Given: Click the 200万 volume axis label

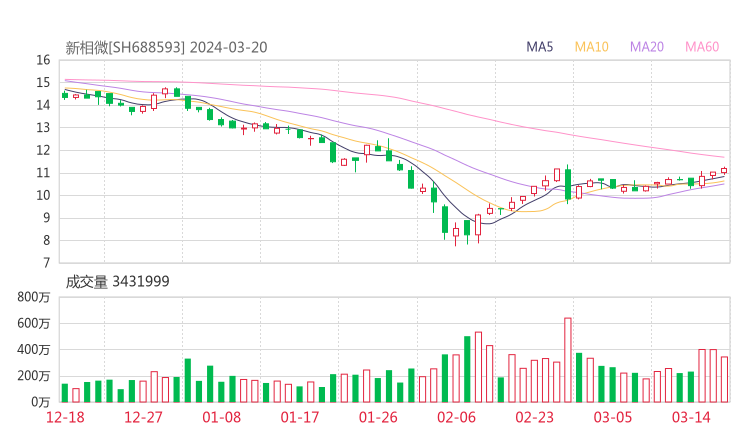Looking at the screenshot, I should tap(34, 376).
